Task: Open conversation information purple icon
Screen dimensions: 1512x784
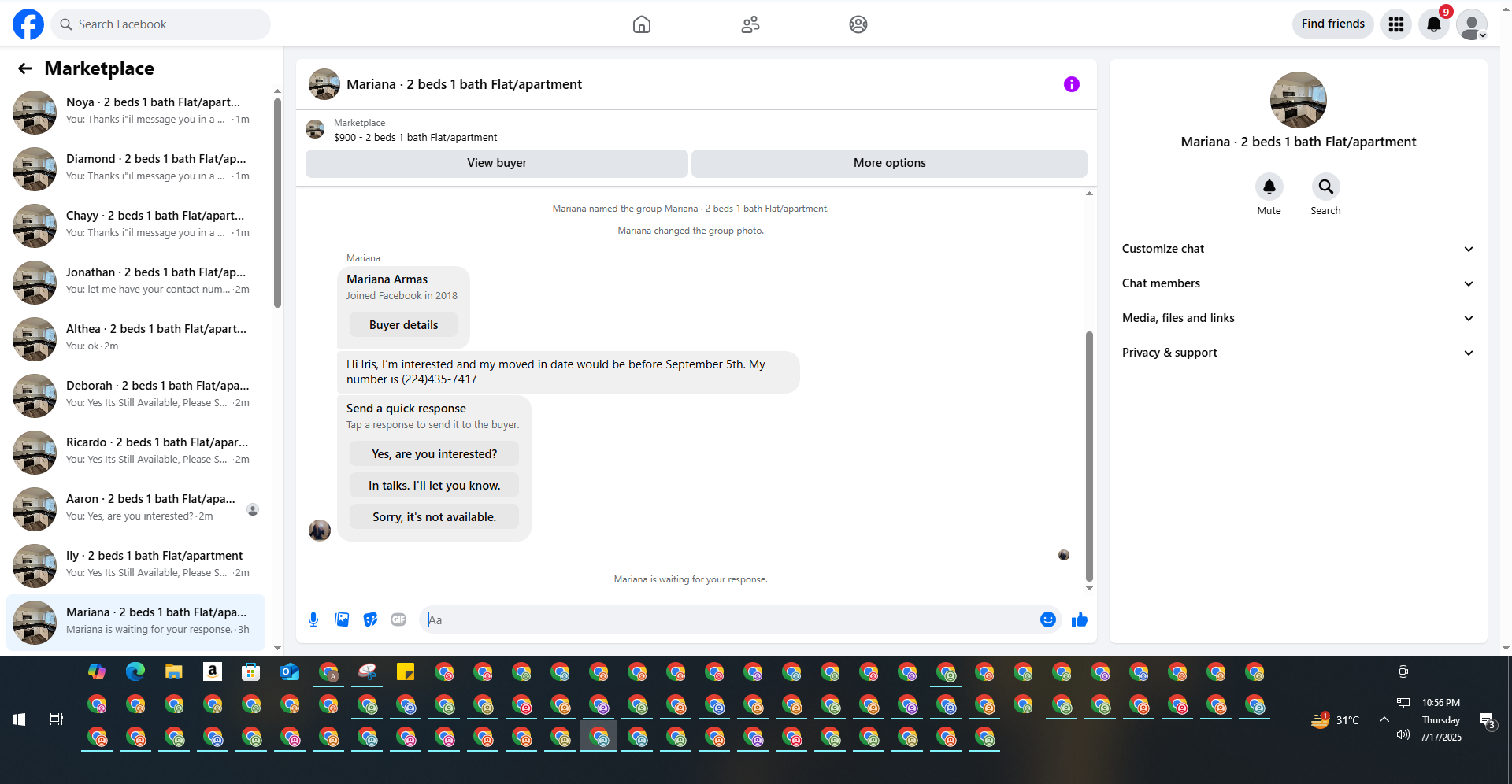Action: pyautogui.click(x=1072, y=84)
